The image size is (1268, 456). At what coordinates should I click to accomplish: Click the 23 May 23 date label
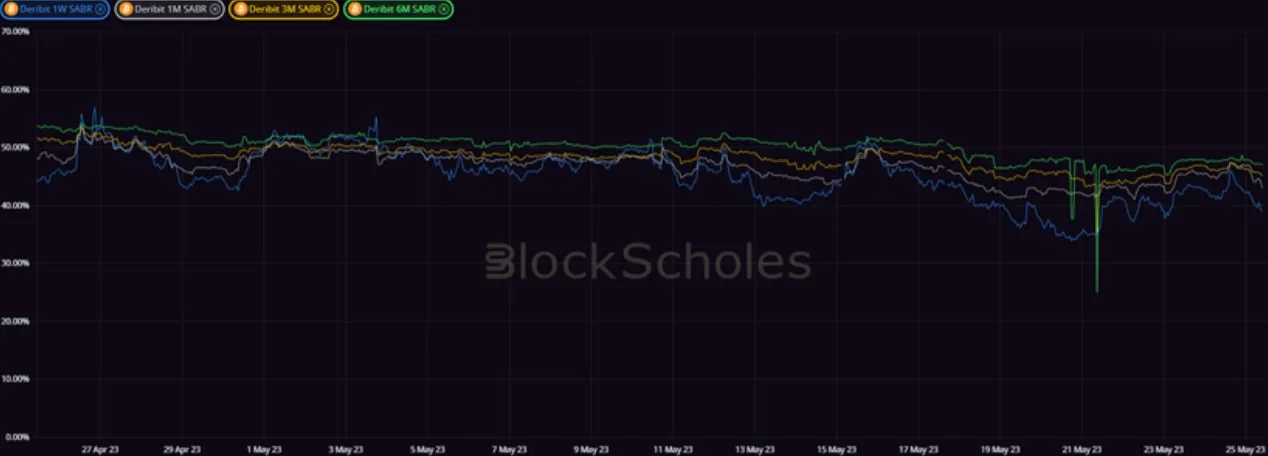(x=1164, y=449)
